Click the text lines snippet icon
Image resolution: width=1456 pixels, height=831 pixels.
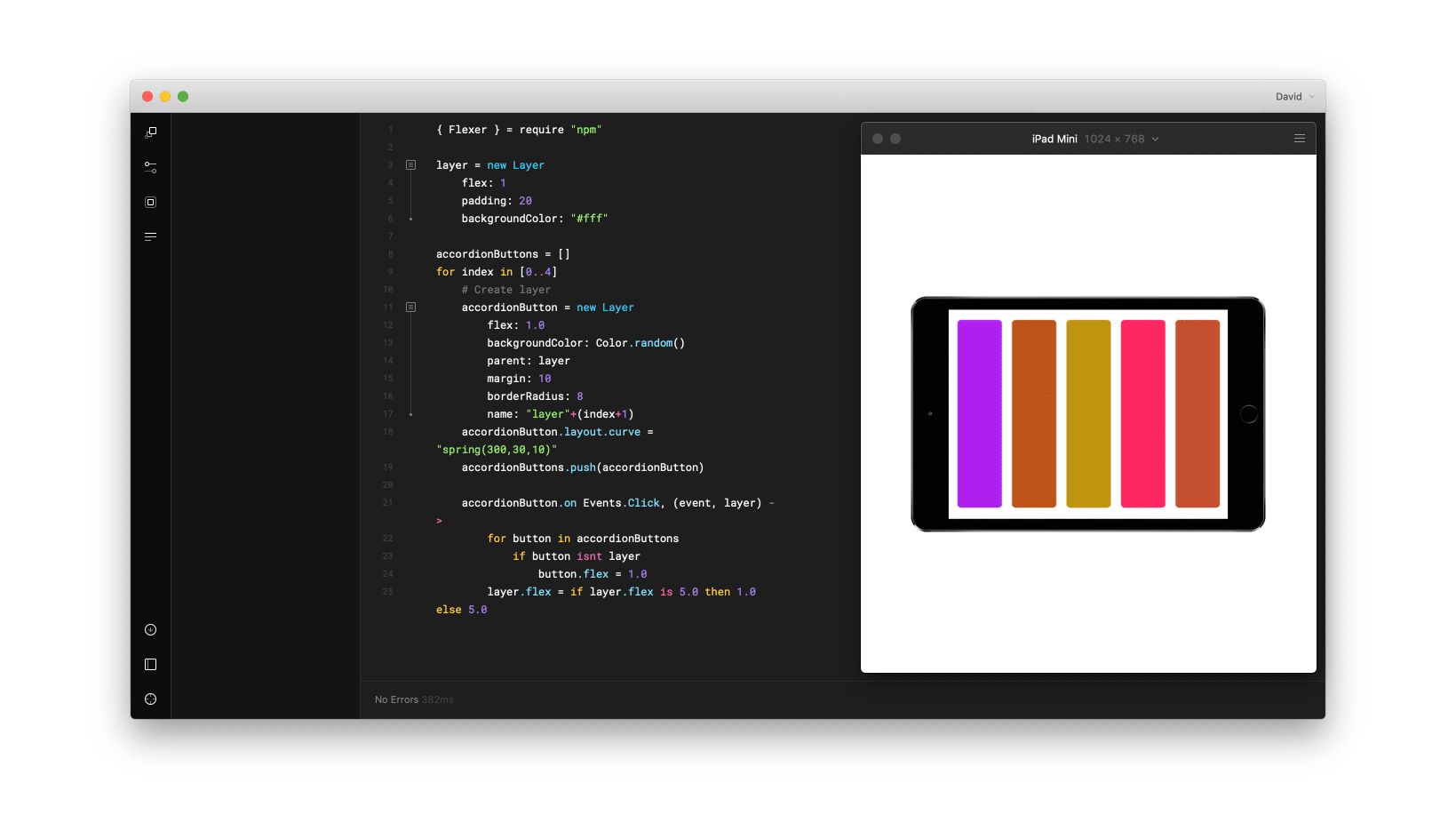(151, 236)
